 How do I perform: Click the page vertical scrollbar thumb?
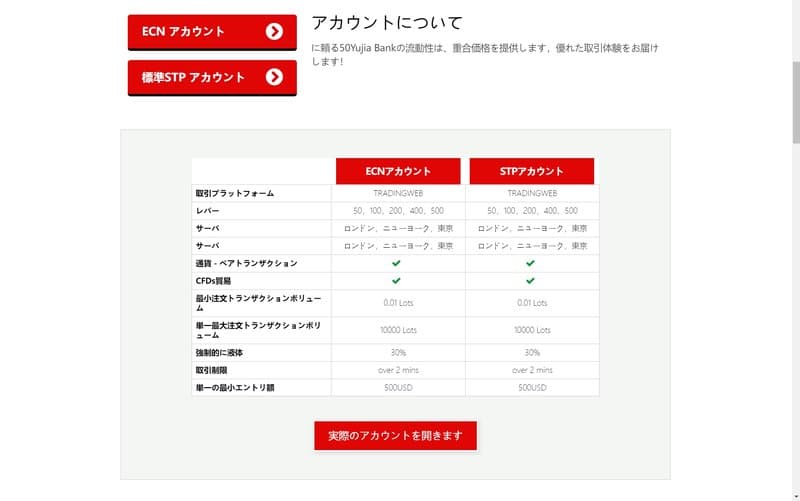[x=796, y=102]
